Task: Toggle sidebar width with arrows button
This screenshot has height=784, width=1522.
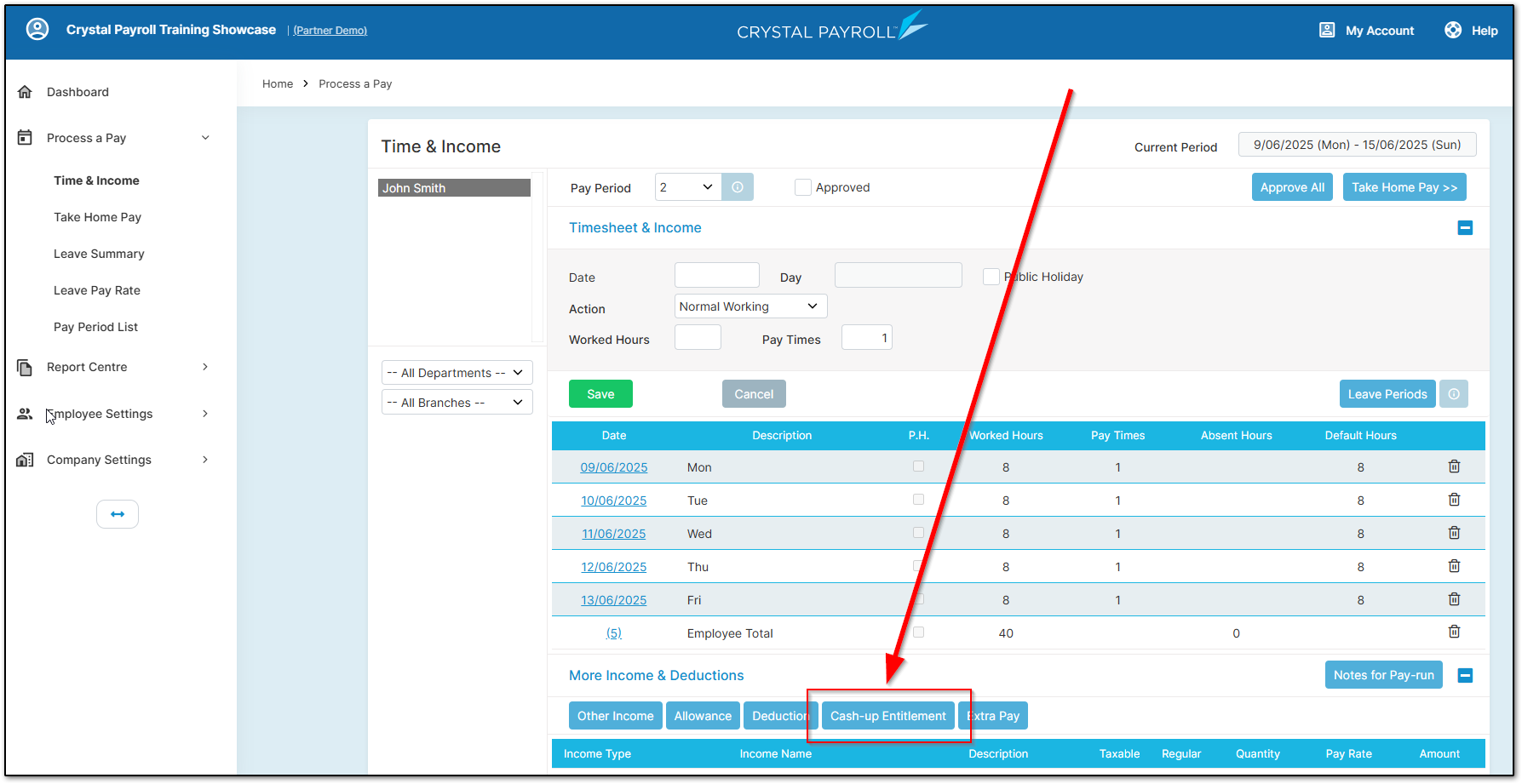Action: coord(118,514)
